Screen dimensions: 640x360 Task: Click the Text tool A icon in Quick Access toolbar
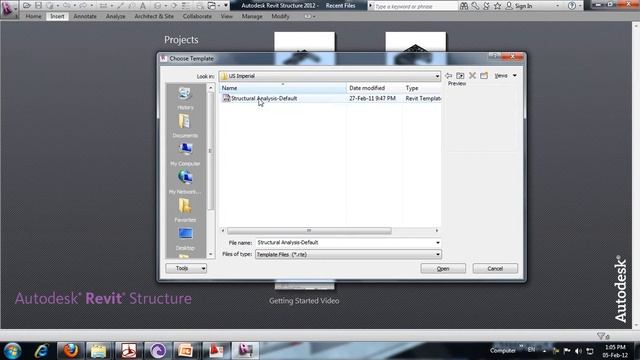tap(143, 6)
